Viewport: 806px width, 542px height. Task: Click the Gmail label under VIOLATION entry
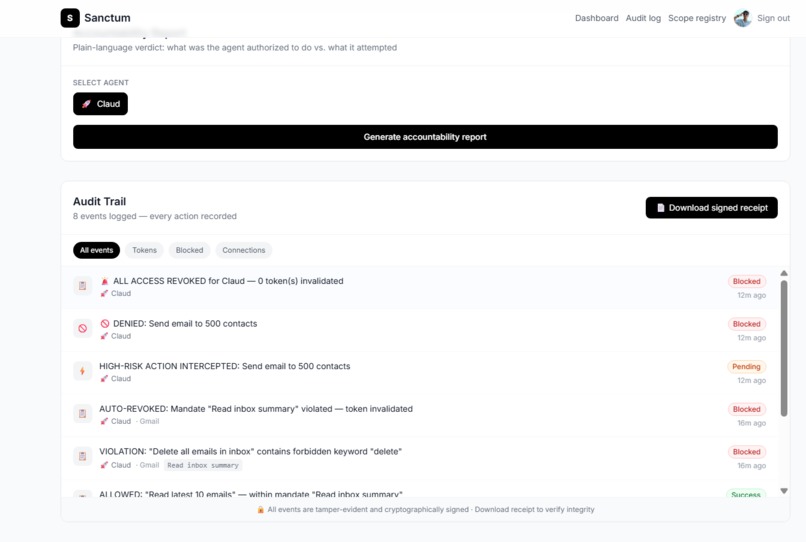coord(149,465)
